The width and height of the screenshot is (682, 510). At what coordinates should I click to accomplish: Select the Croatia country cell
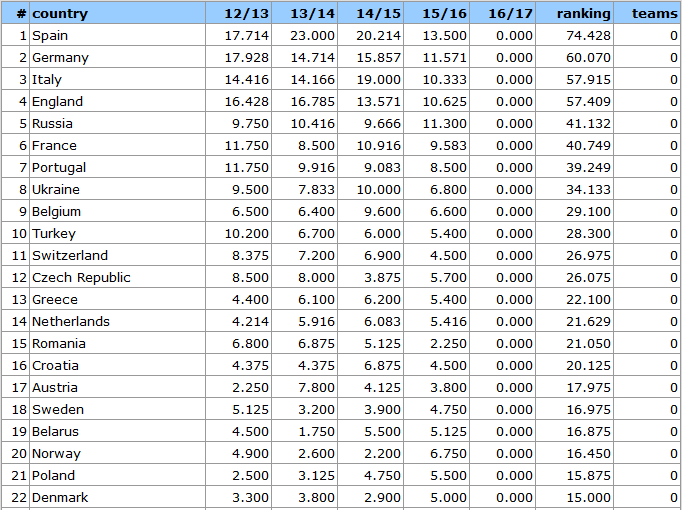point(117,365)
